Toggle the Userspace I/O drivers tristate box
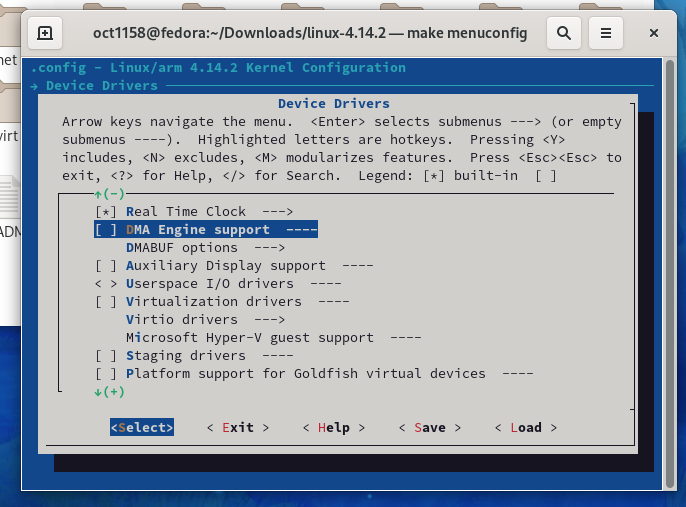The image size is (686, 507). (106, 283)
